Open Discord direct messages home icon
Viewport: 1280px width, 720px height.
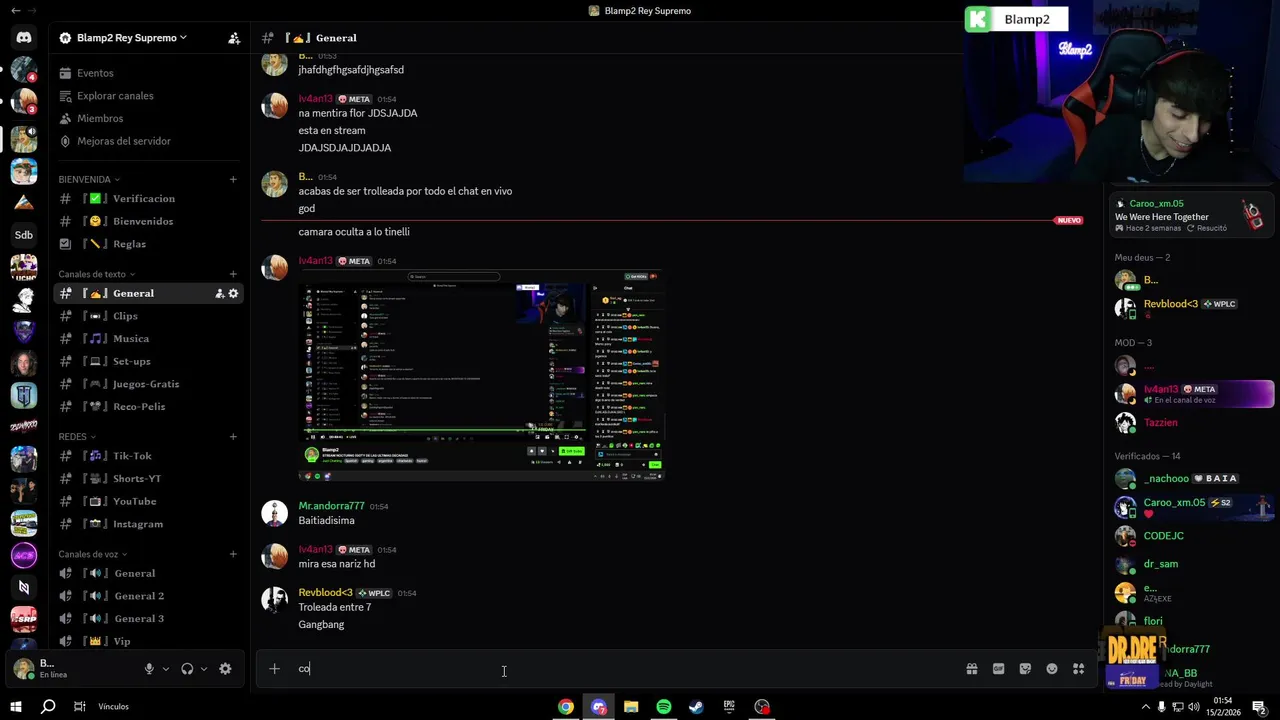24,38
